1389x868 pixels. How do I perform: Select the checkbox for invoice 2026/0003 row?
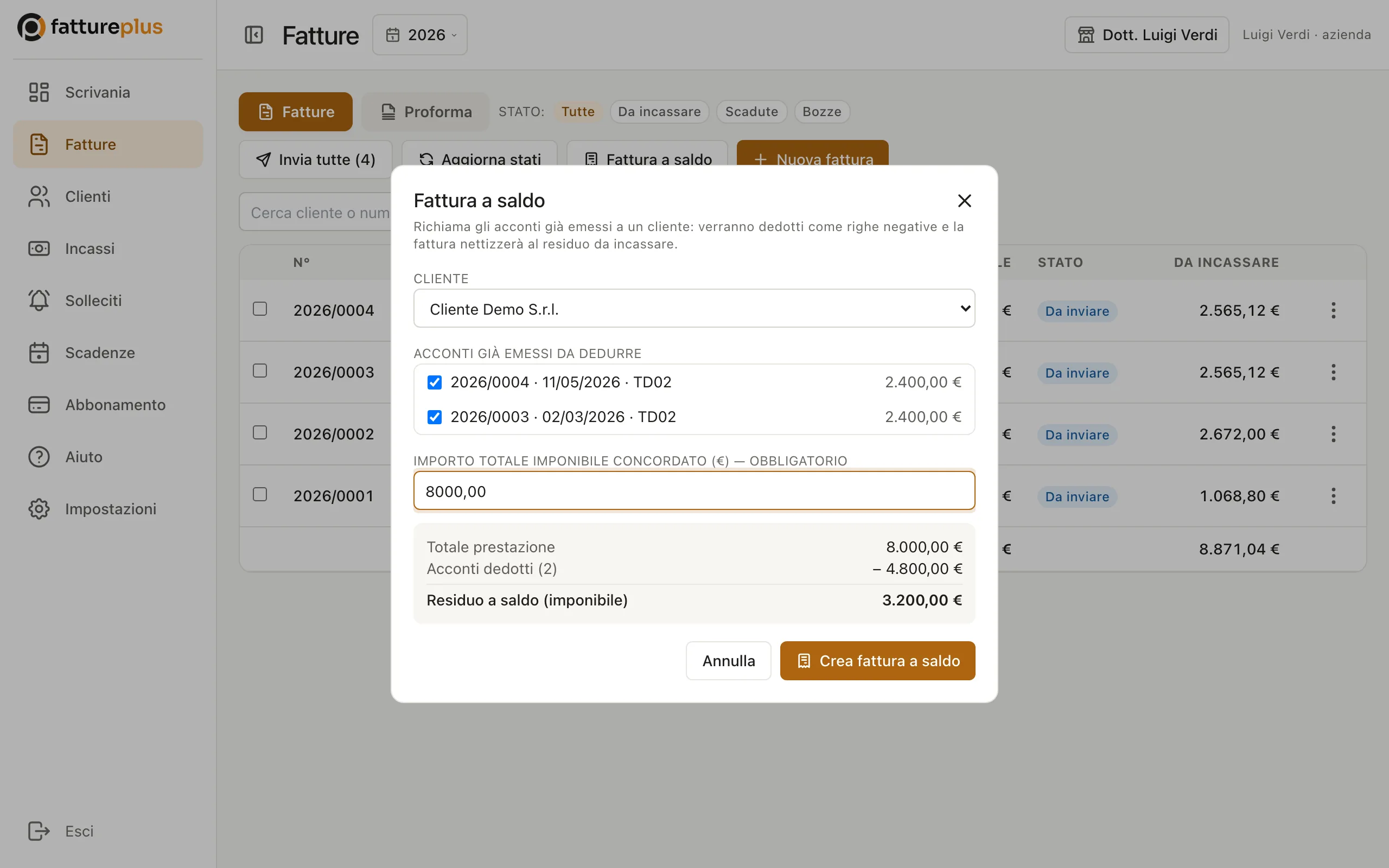(x=260, y=371)
